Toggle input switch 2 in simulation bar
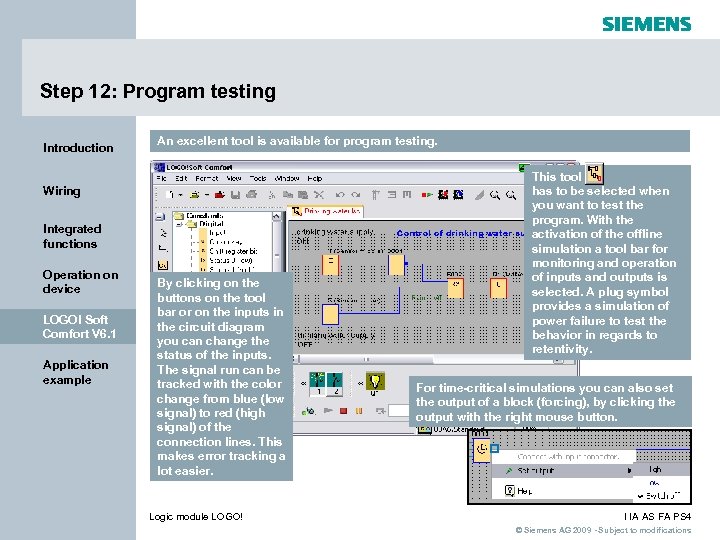 pos(335,382)
